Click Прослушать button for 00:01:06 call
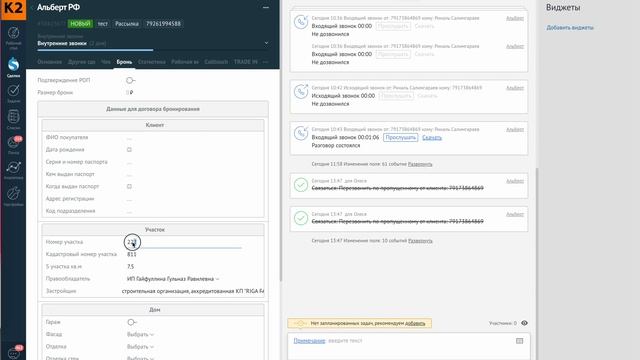Screen dimensions: 640x360 click(400, 138)
